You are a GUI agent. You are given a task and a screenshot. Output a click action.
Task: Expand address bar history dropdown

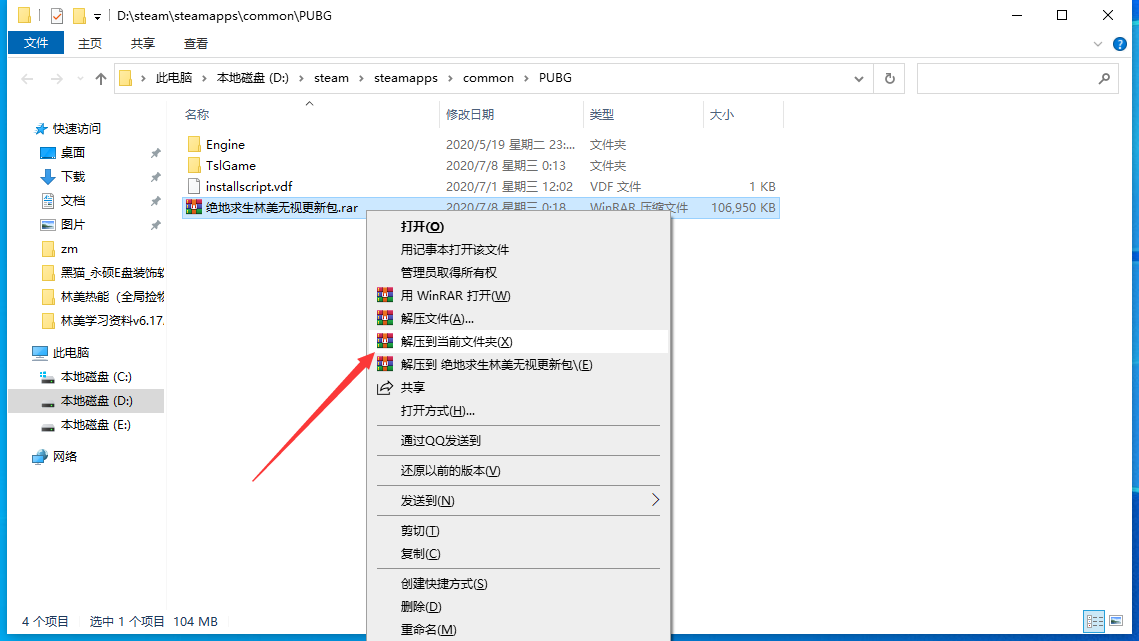pos(859,78)
